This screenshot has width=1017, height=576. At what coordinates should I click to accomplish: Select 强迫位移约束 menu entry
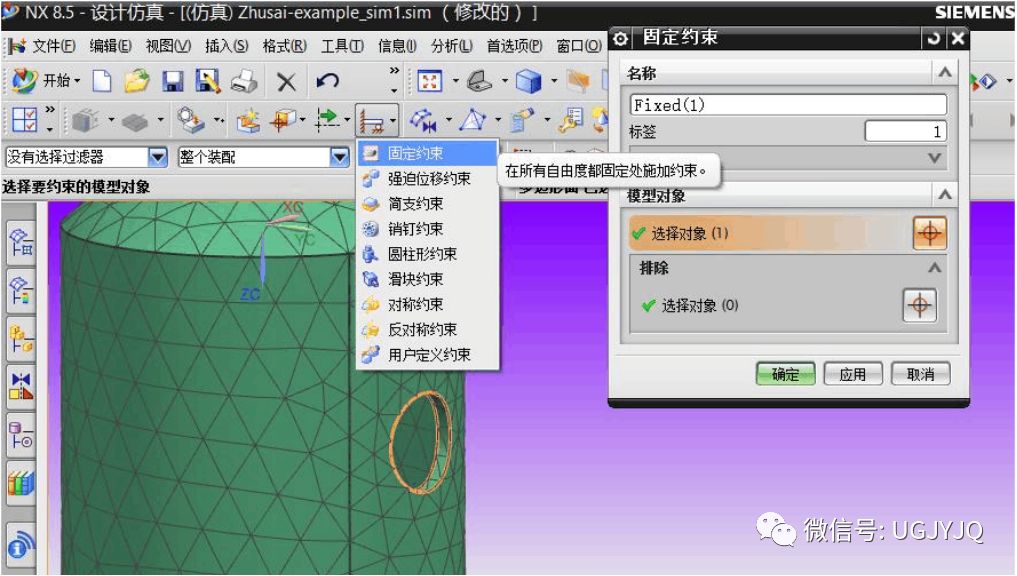point(427,178)
